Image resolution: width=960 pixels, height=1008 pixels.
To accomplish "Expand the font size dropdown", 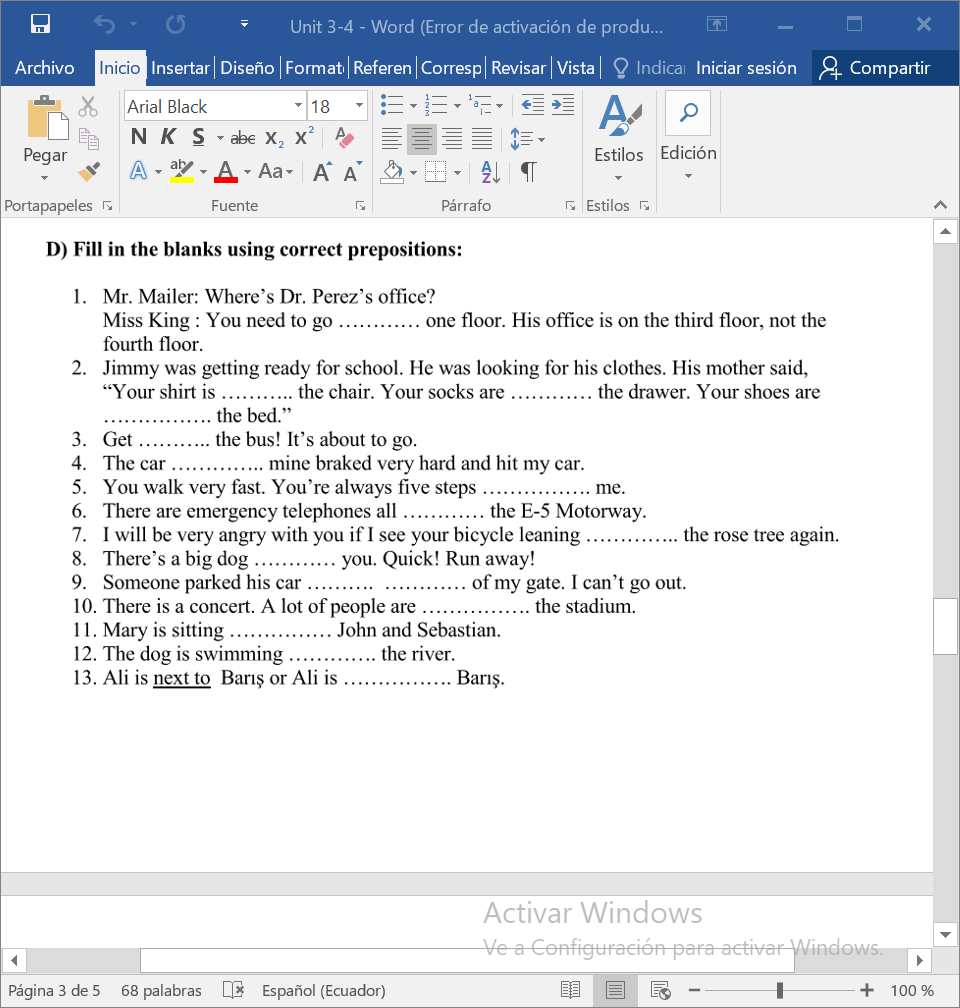I will [x=358, y=105].
